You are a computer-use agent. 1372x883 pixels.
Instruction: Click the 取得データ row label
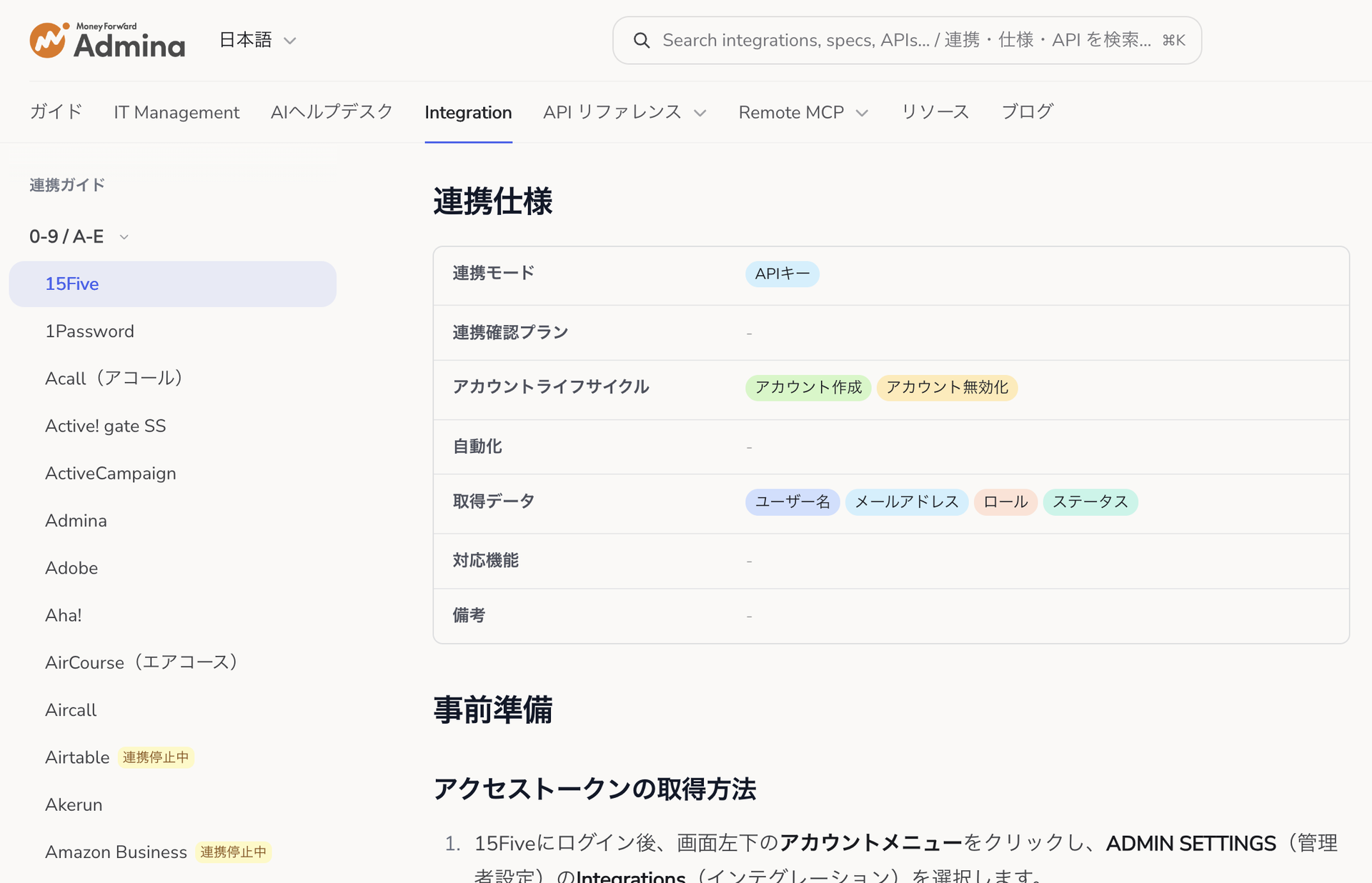pyautogui.click(x=493, y=501)
